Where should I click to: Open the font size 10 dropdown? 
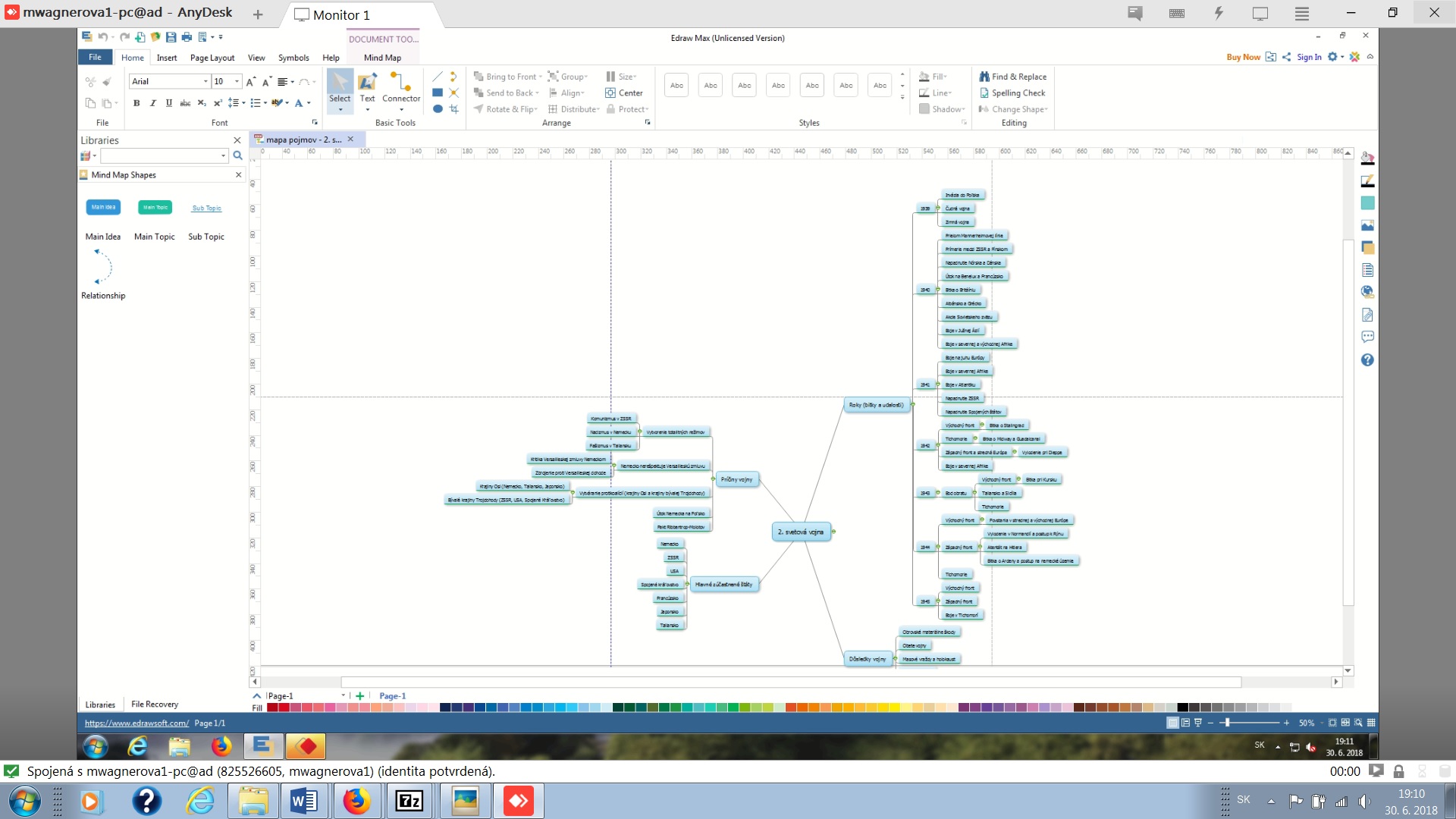237,81
